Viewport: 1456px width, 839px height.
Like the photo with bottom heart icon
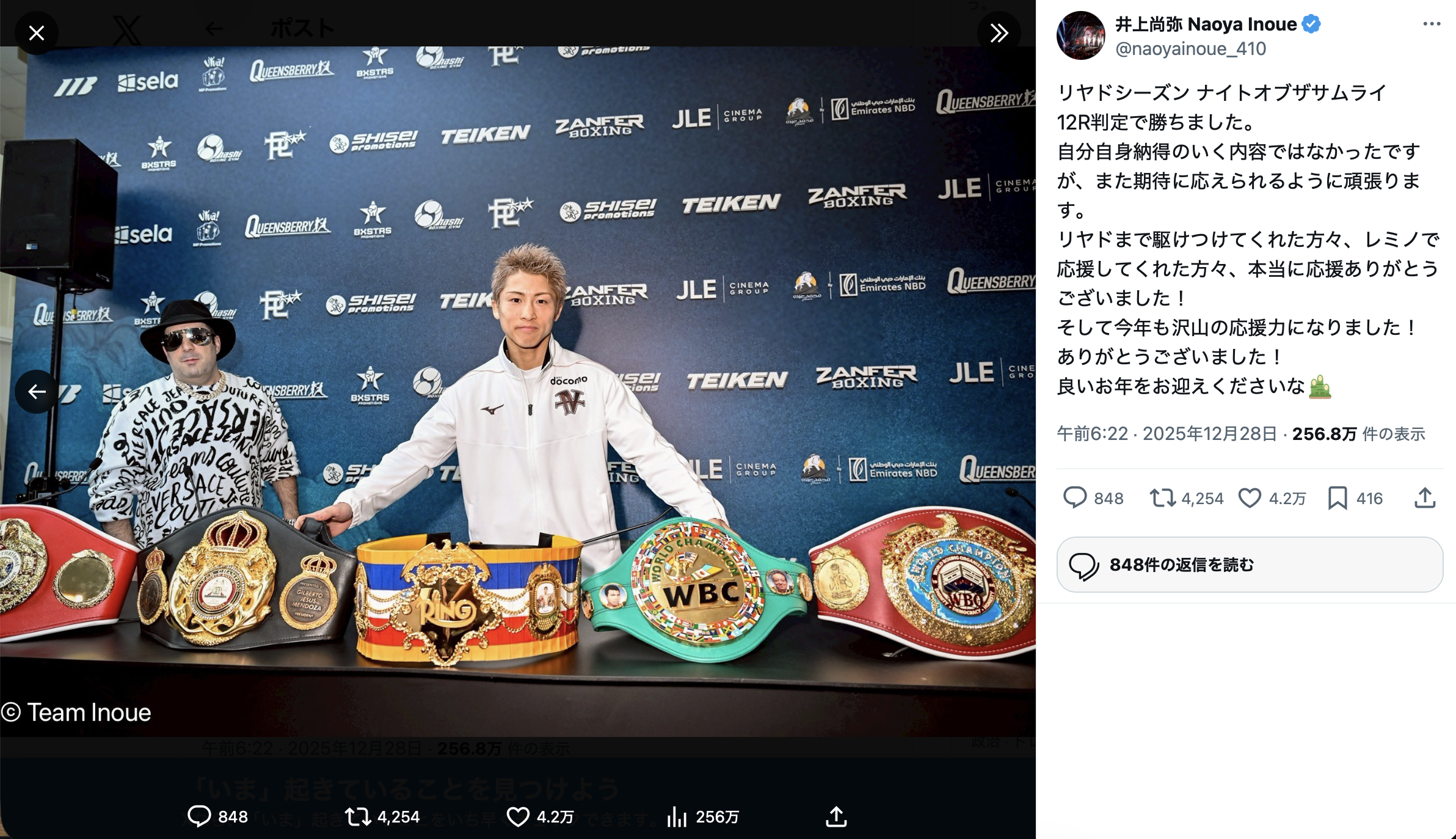click(x=518, y=816)
